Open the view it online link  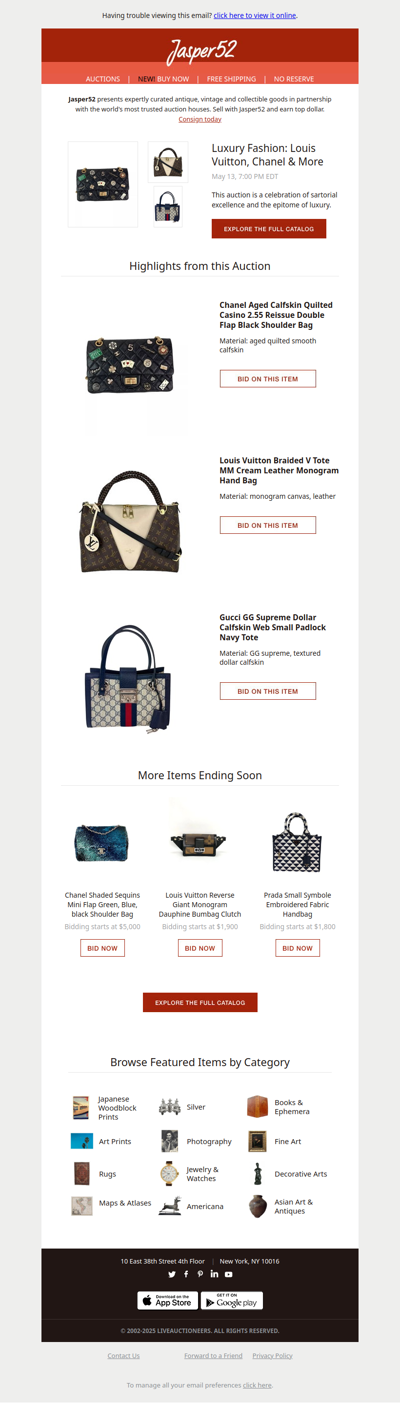[x=255, y=16]
